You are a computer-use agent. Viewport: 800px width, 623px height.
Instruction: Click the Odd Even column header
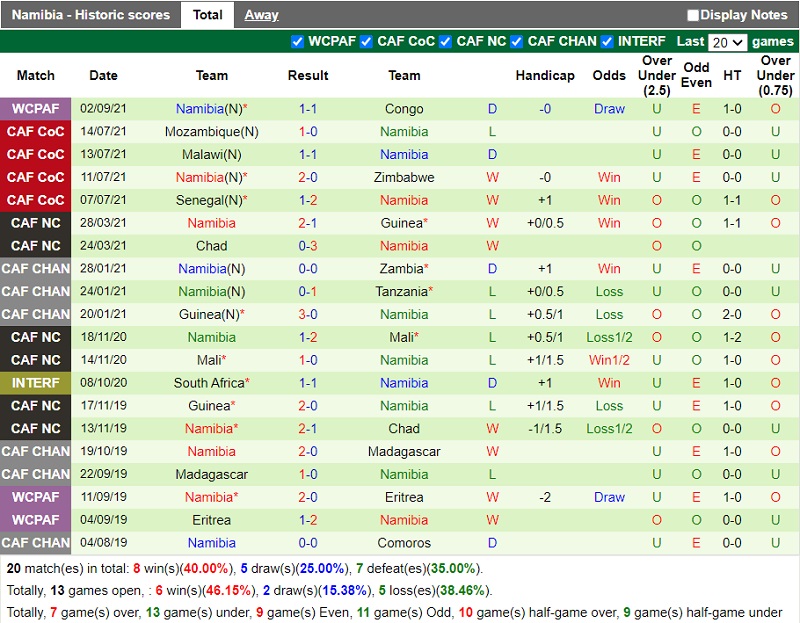[x=696, y=75]
